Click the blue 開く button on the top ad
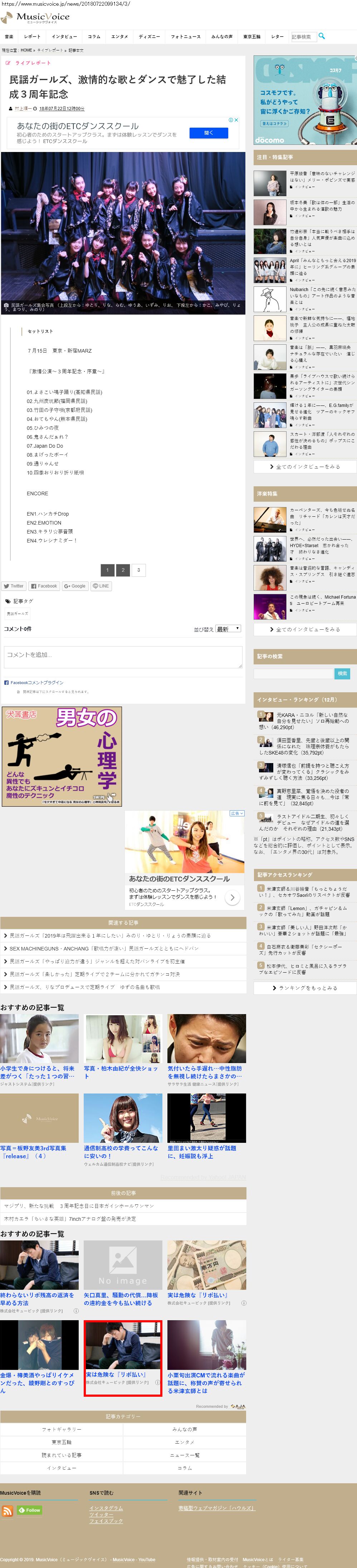 [209, 133]
